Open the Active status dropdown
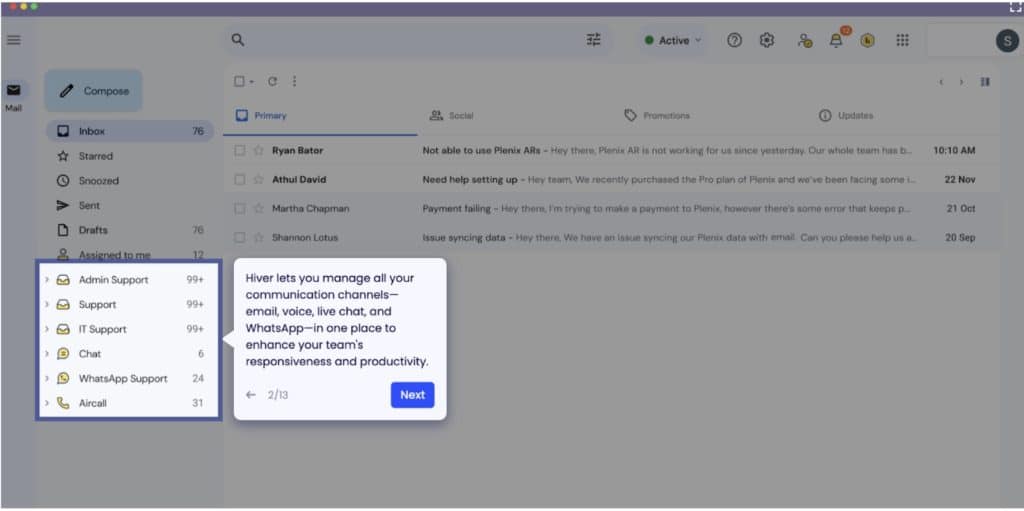Image resolution: width=1024 pixels, height=511 pixels. 673,41
